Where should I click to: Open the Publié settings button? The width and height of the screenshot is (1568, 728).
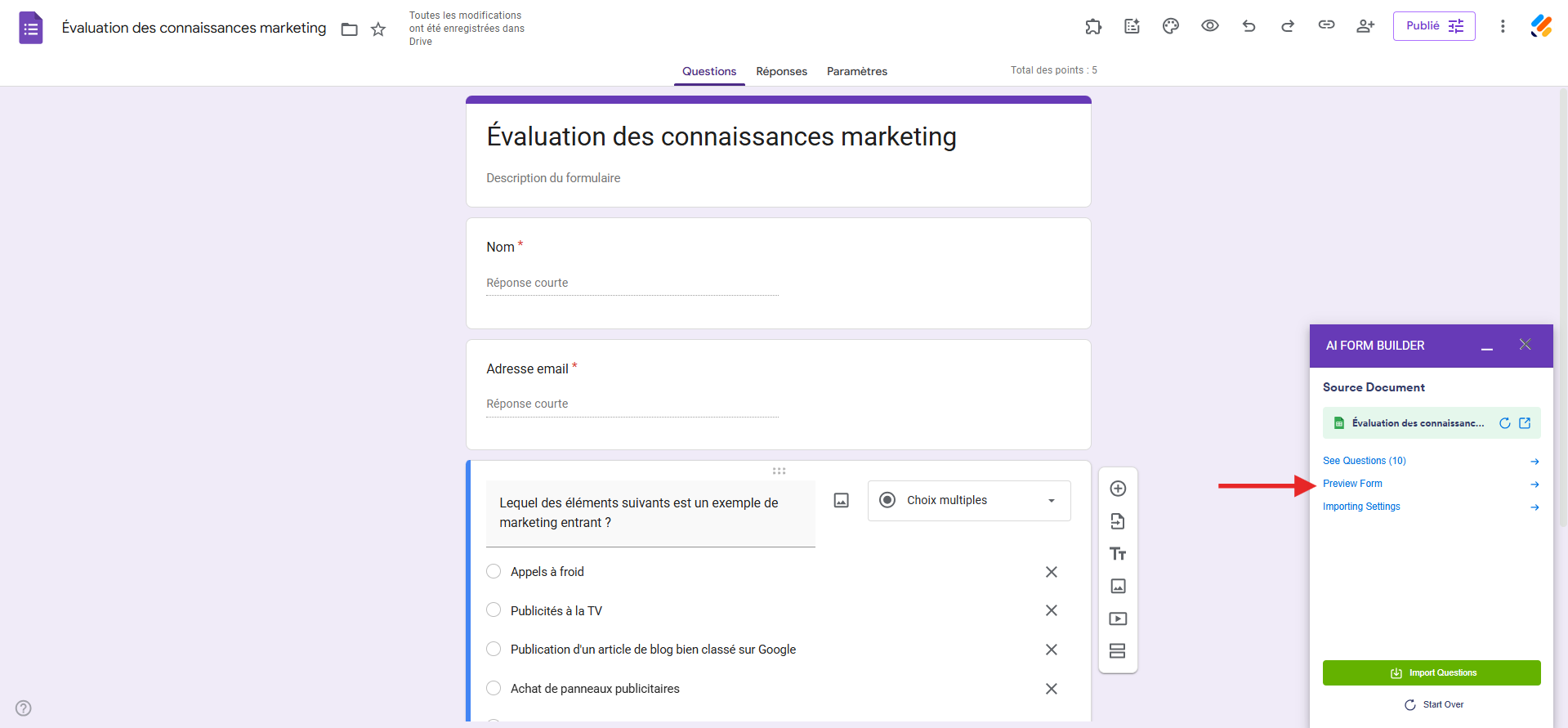(x=1434, y=26)
